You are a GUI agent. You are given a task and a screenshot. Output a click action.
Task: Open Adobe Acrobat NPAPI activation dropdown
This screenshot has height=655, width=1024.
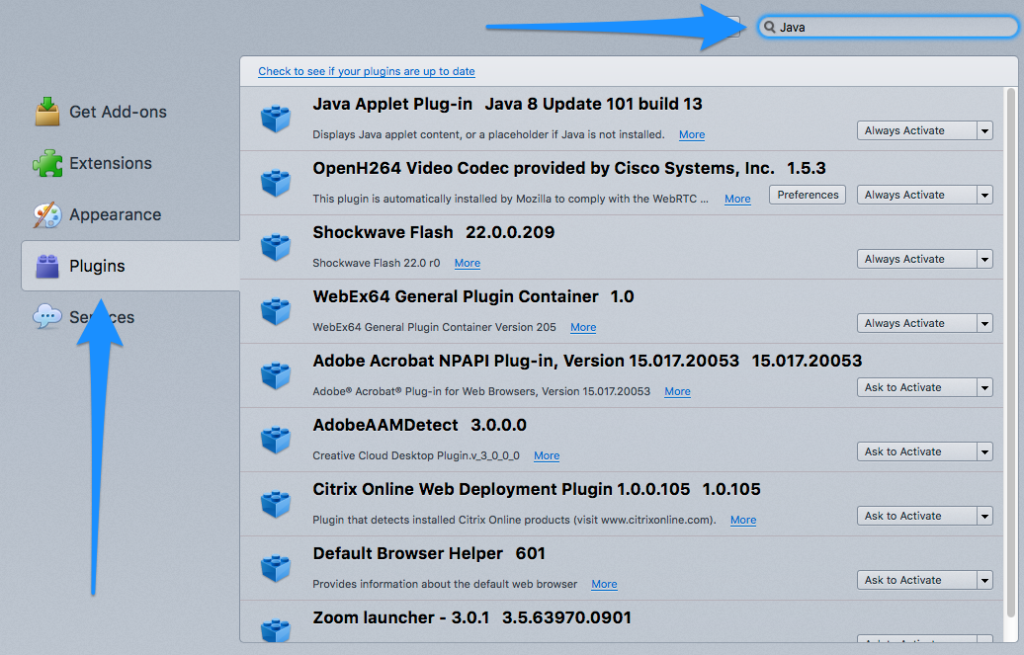click(x=925, y=387)
